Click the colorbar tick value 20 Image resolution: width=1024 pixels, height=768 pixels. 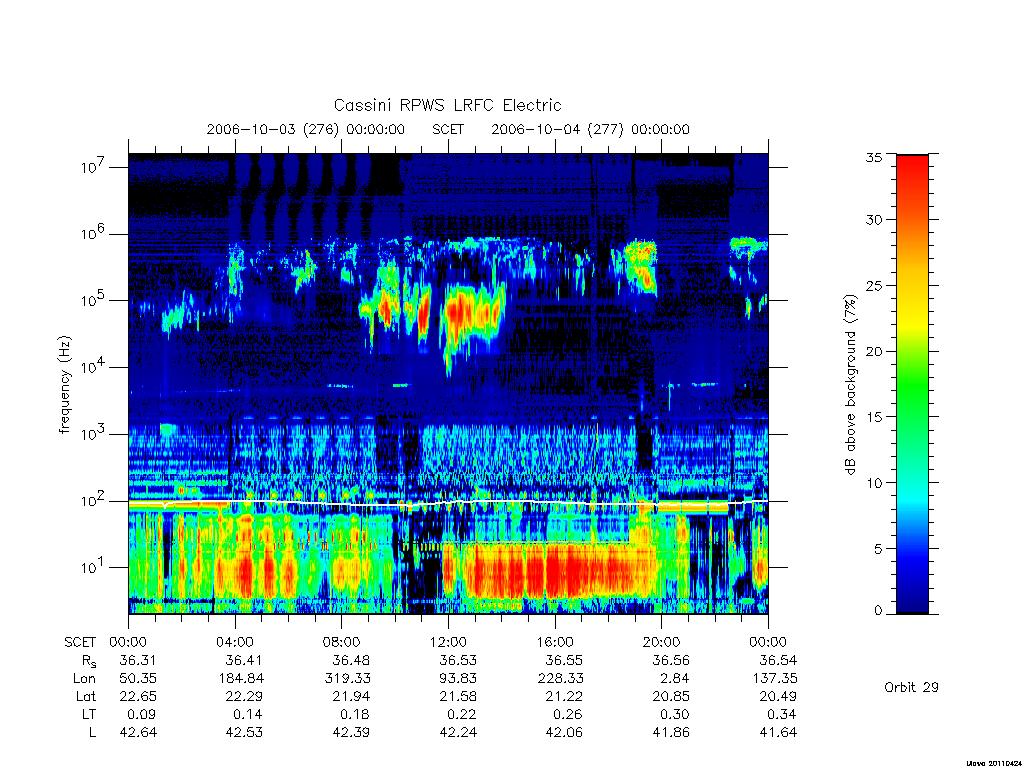click(x=874, y=351)
